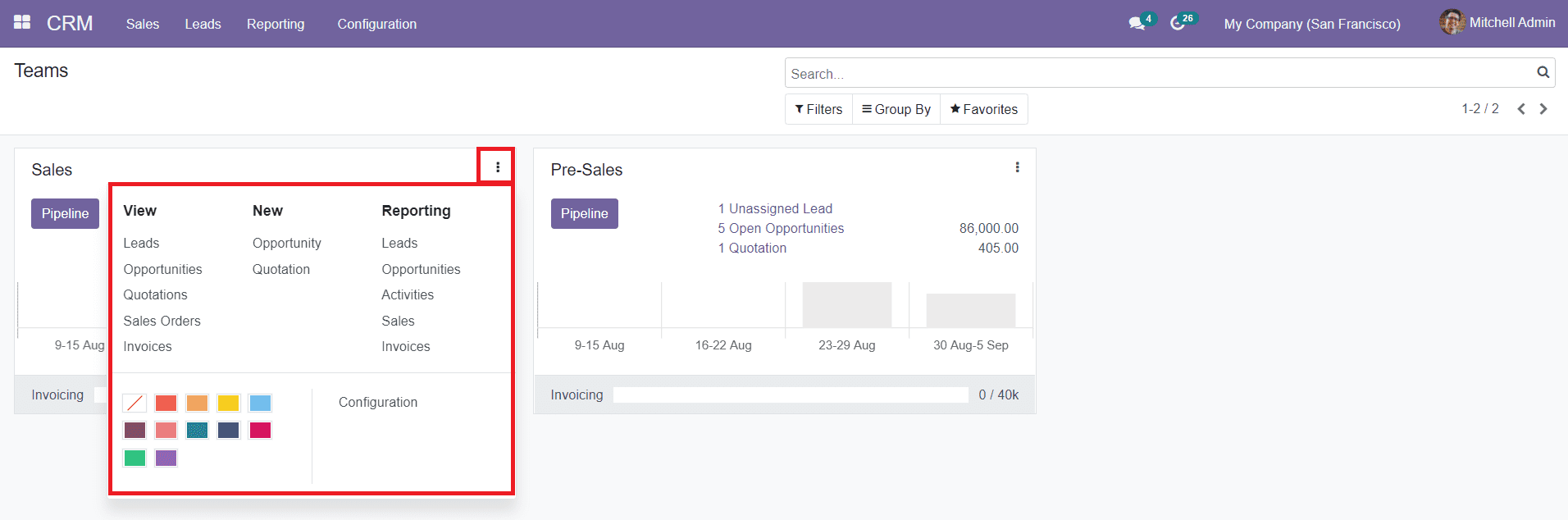Open Pre-Sales team three-dot menu
1568x520 pixels.
tap(1017, 167)
